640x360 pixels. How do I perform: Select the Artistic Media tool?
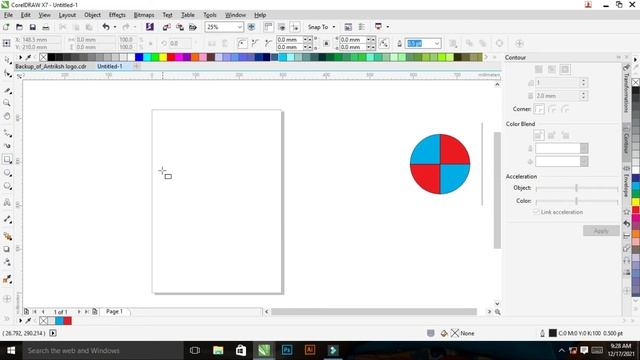[7, 146]
